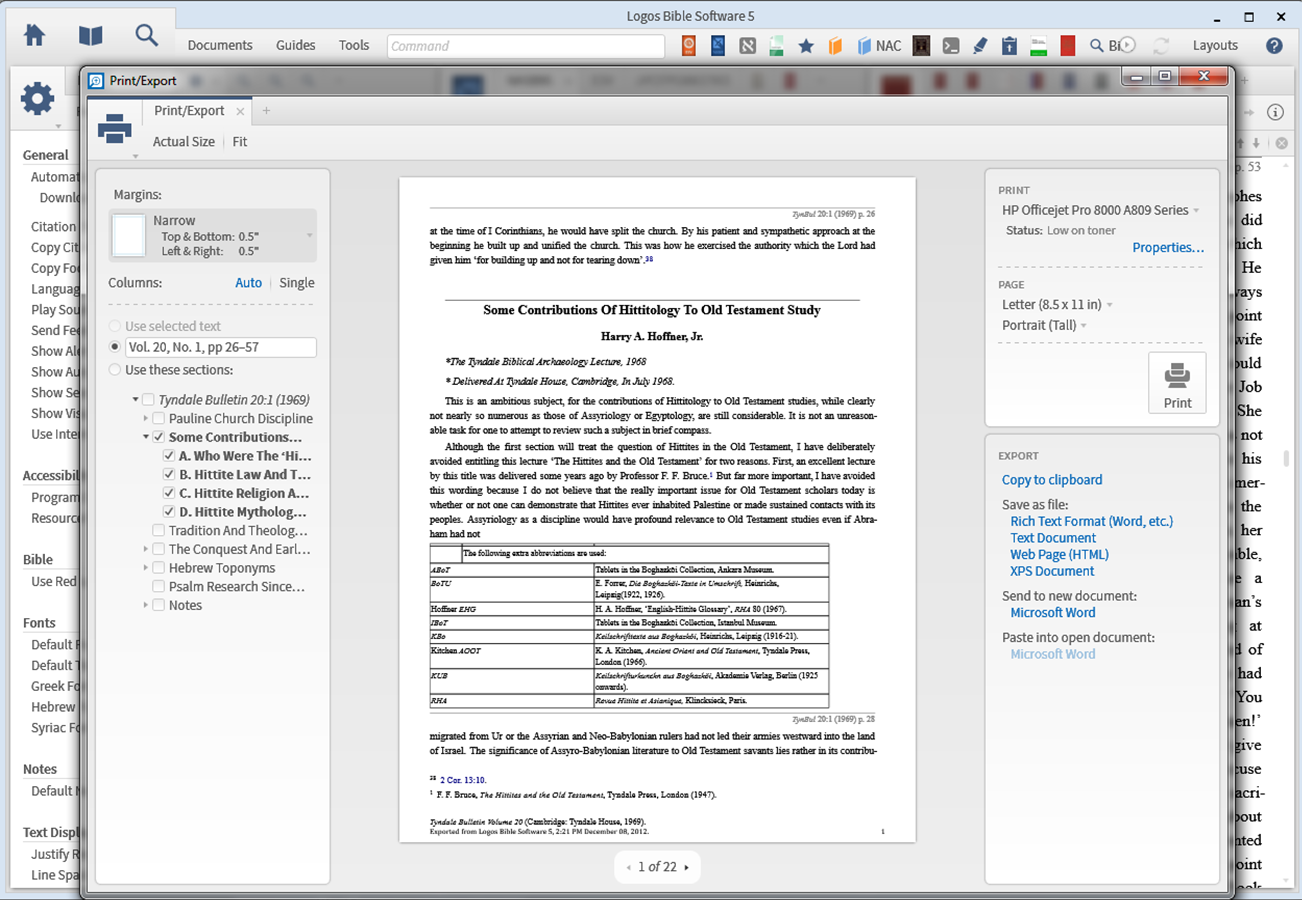Open the HP Officejet printer dropdown
The height and width of the screenshot is (900, 1302).
(1101, 210)
